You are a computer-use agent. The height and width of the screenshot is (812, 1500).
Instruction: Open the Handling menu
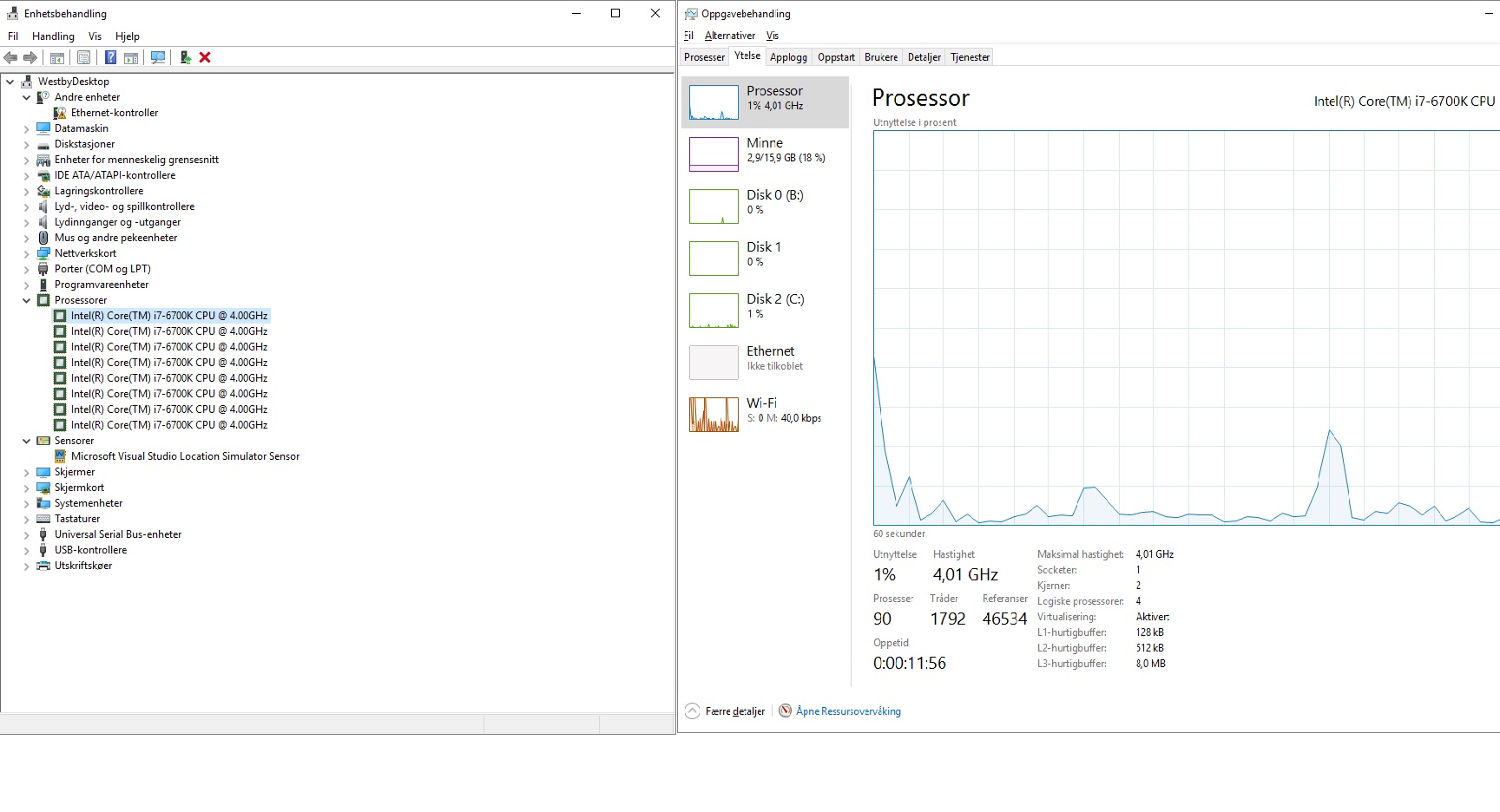[x=53, y=36]
